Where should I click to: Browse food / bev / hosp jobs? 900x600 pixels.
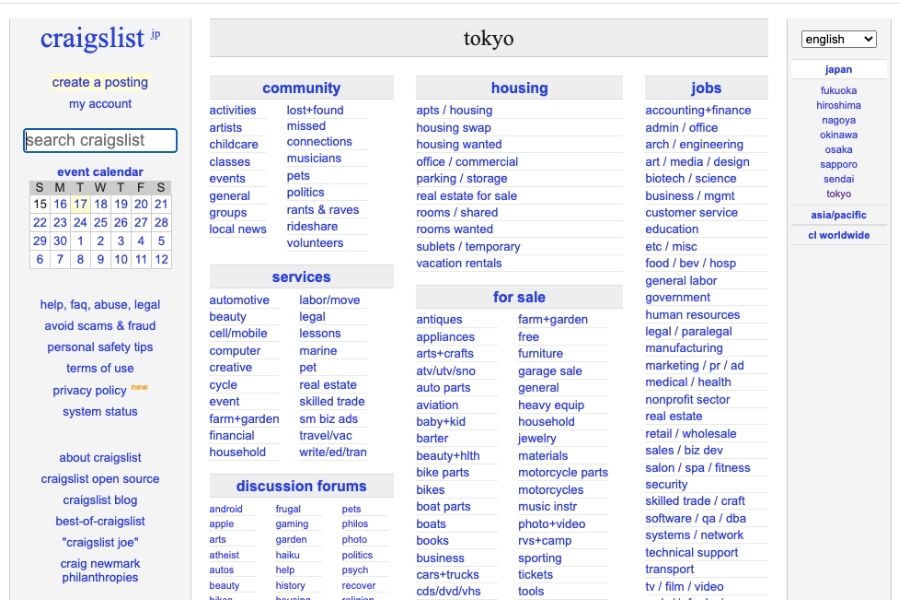coord(690,263)
